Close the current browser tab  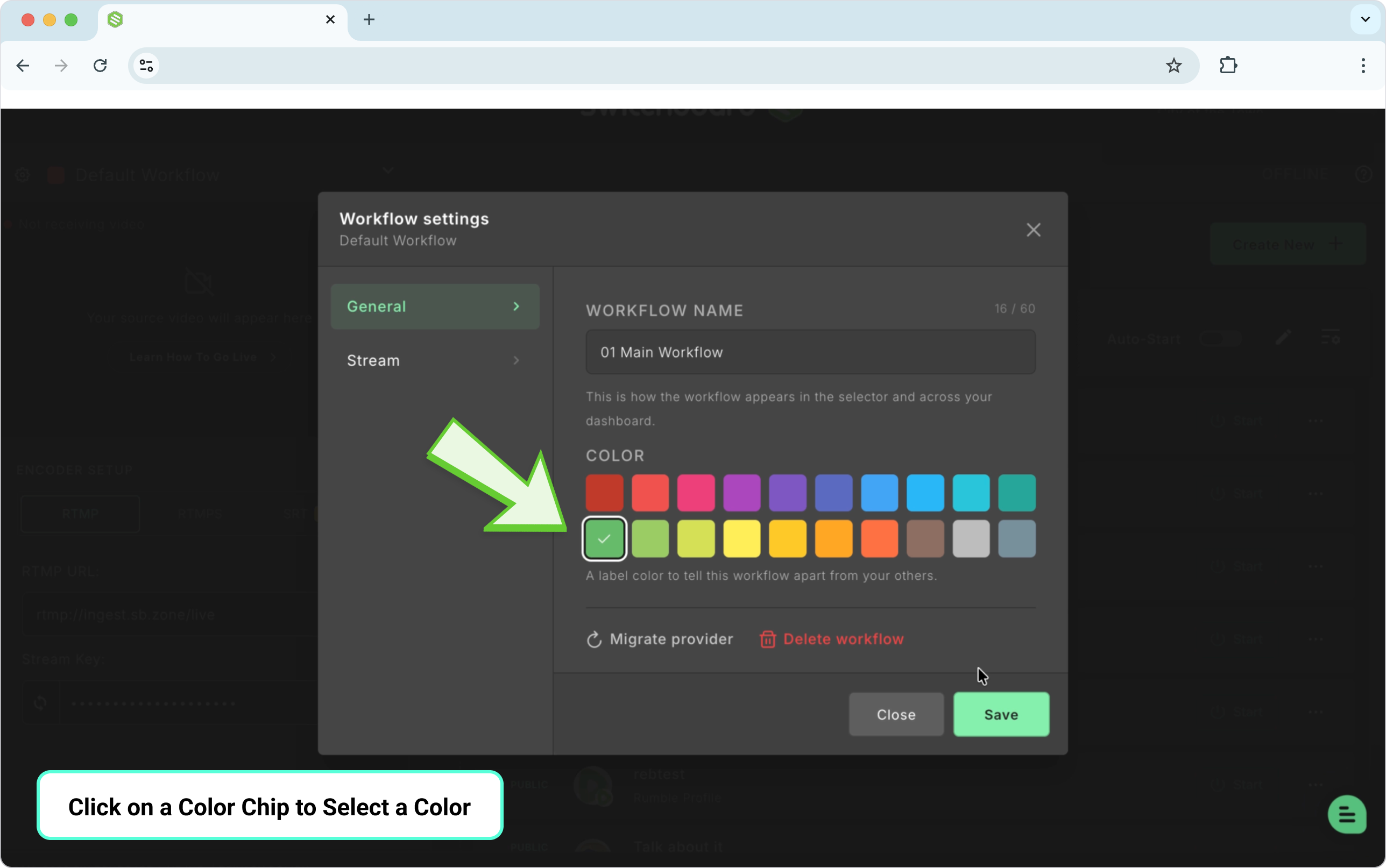point(330,19)
